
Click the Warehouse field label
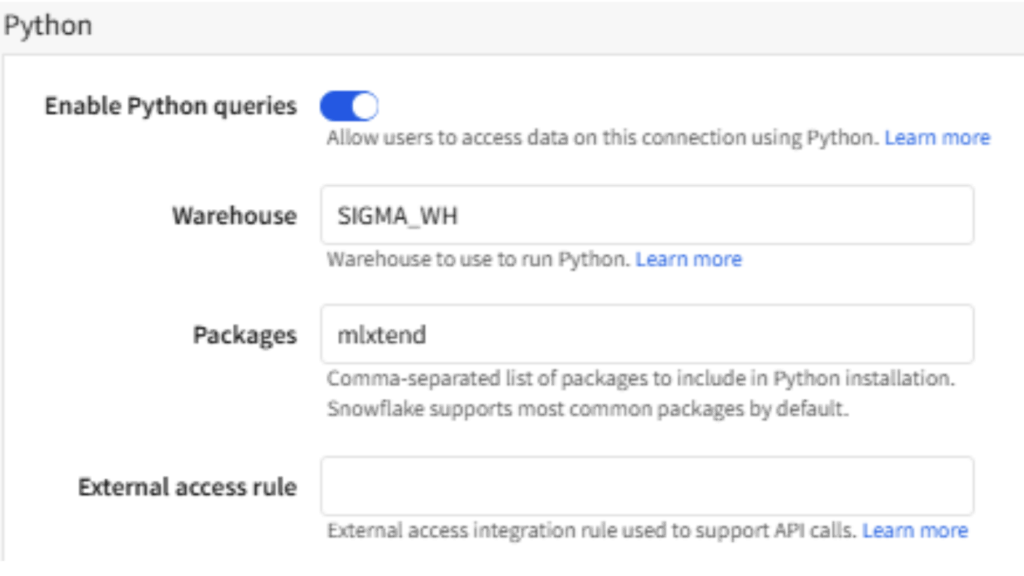pos(234,216)
